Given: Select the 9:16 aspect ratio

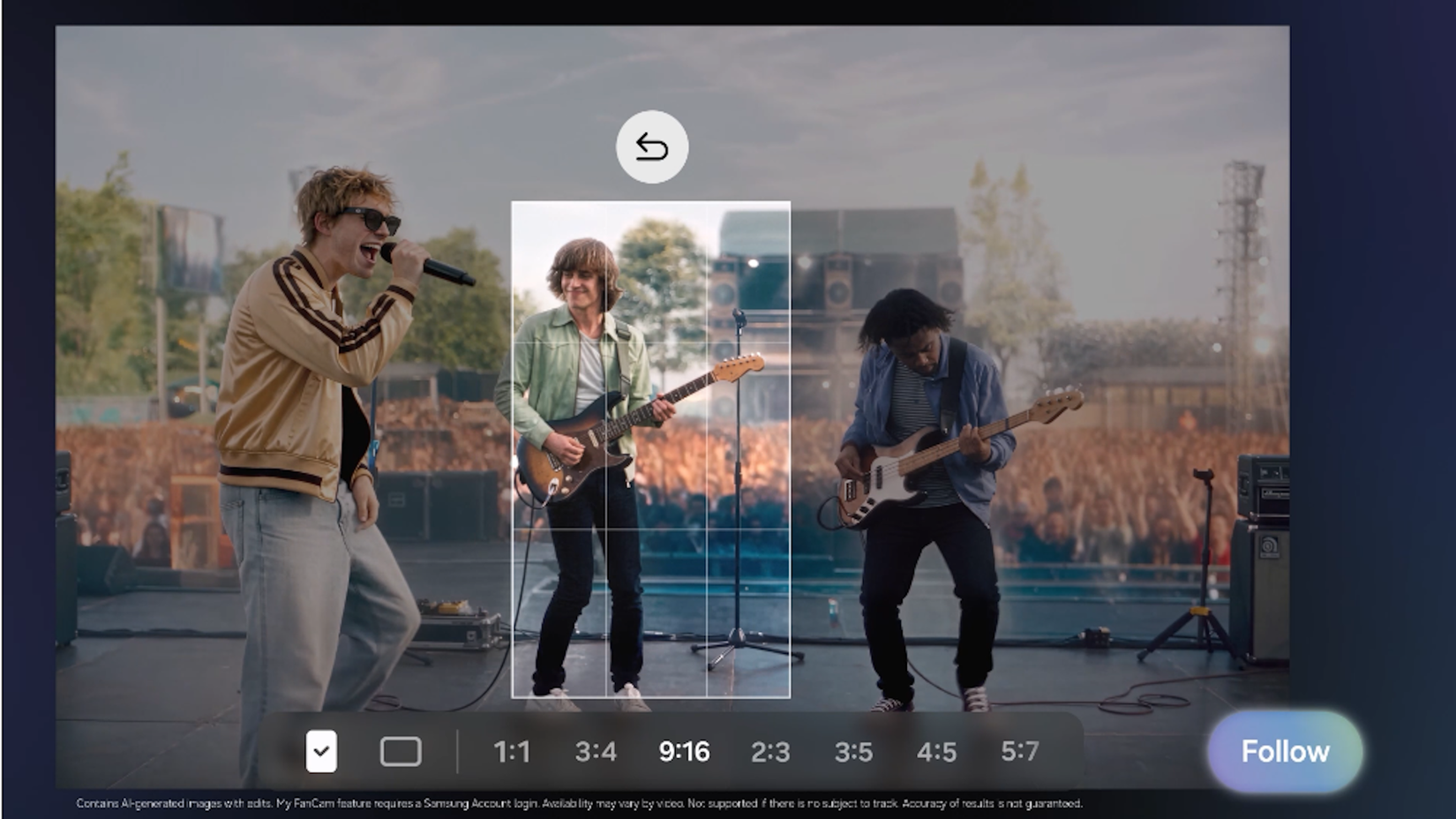Looking at the screenshot, I should coord(684,752).
